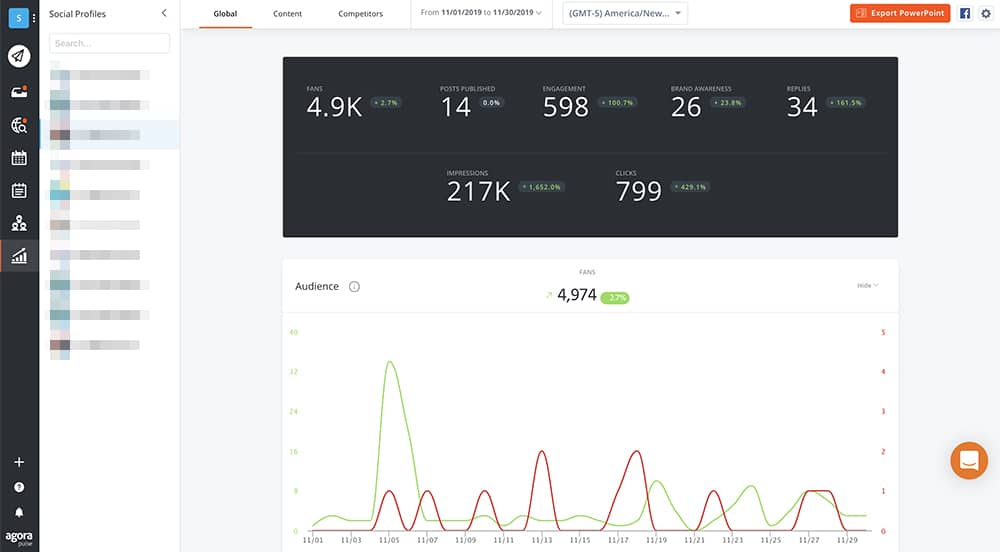Collapse the Social Profiles panel
The width and height of the screenshot is (1000, 552).
pyautogui.click(x=164, y=13)
